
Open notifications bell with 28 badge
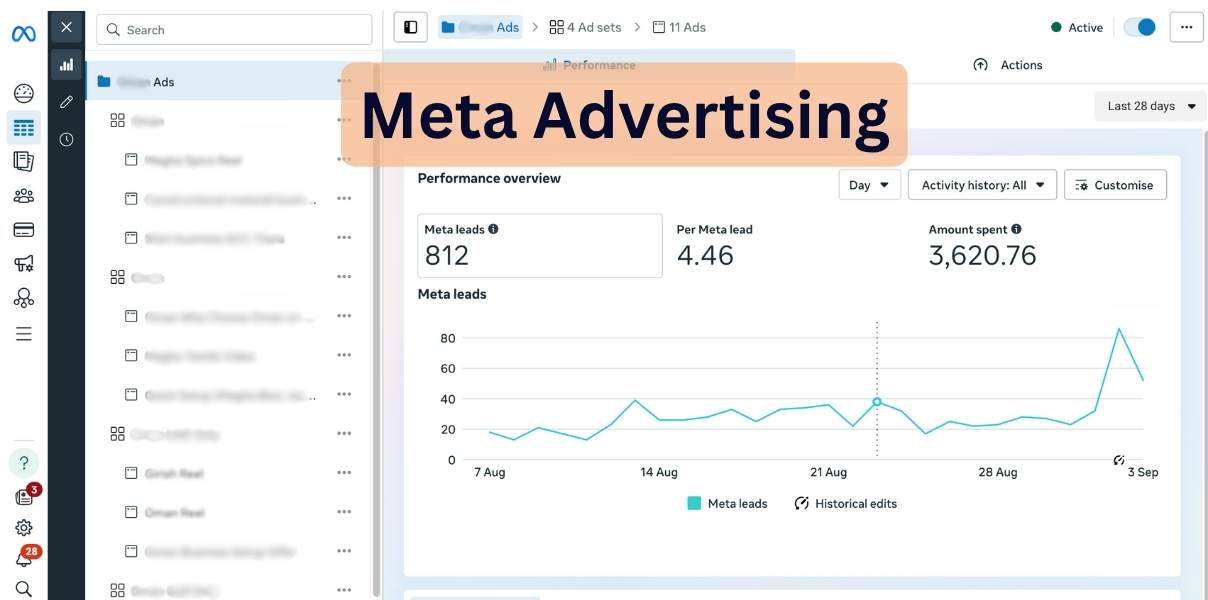coord(23,558)
